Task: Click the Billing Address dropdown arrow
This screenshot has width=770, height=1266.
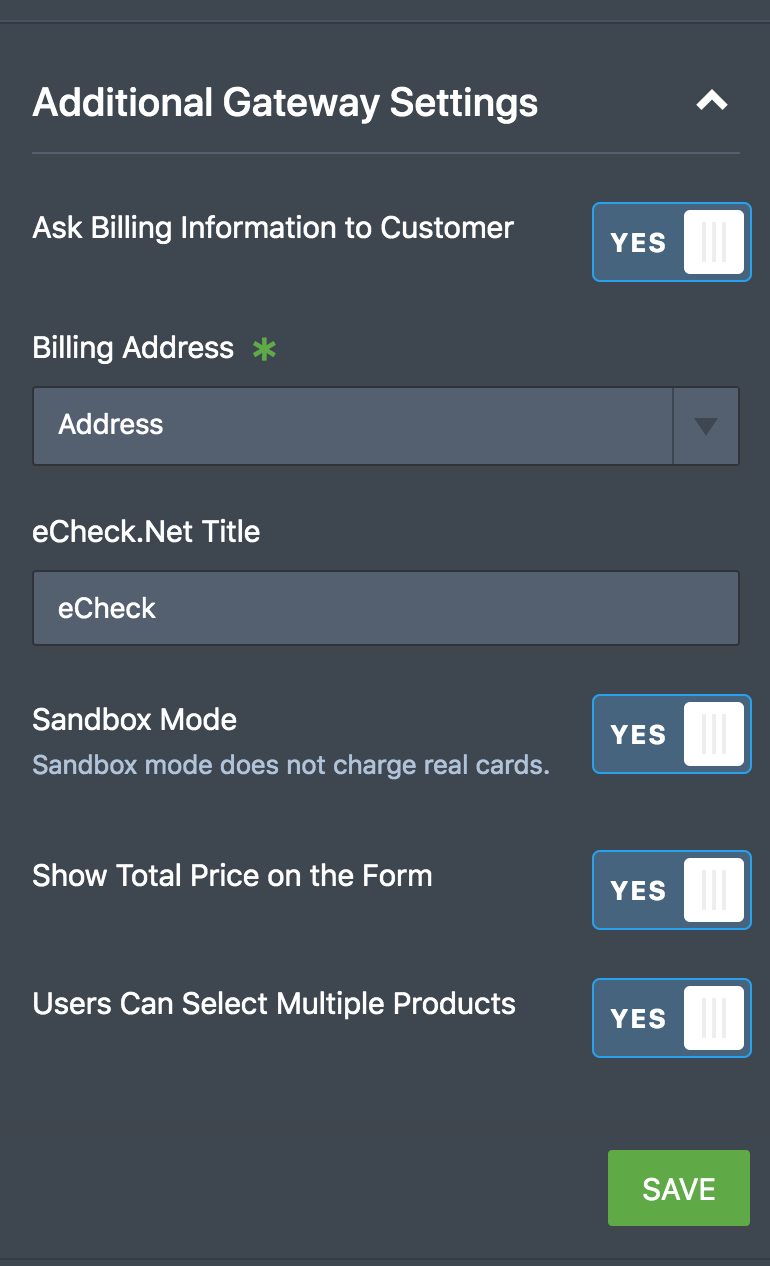Action: [x=706, y=426]
